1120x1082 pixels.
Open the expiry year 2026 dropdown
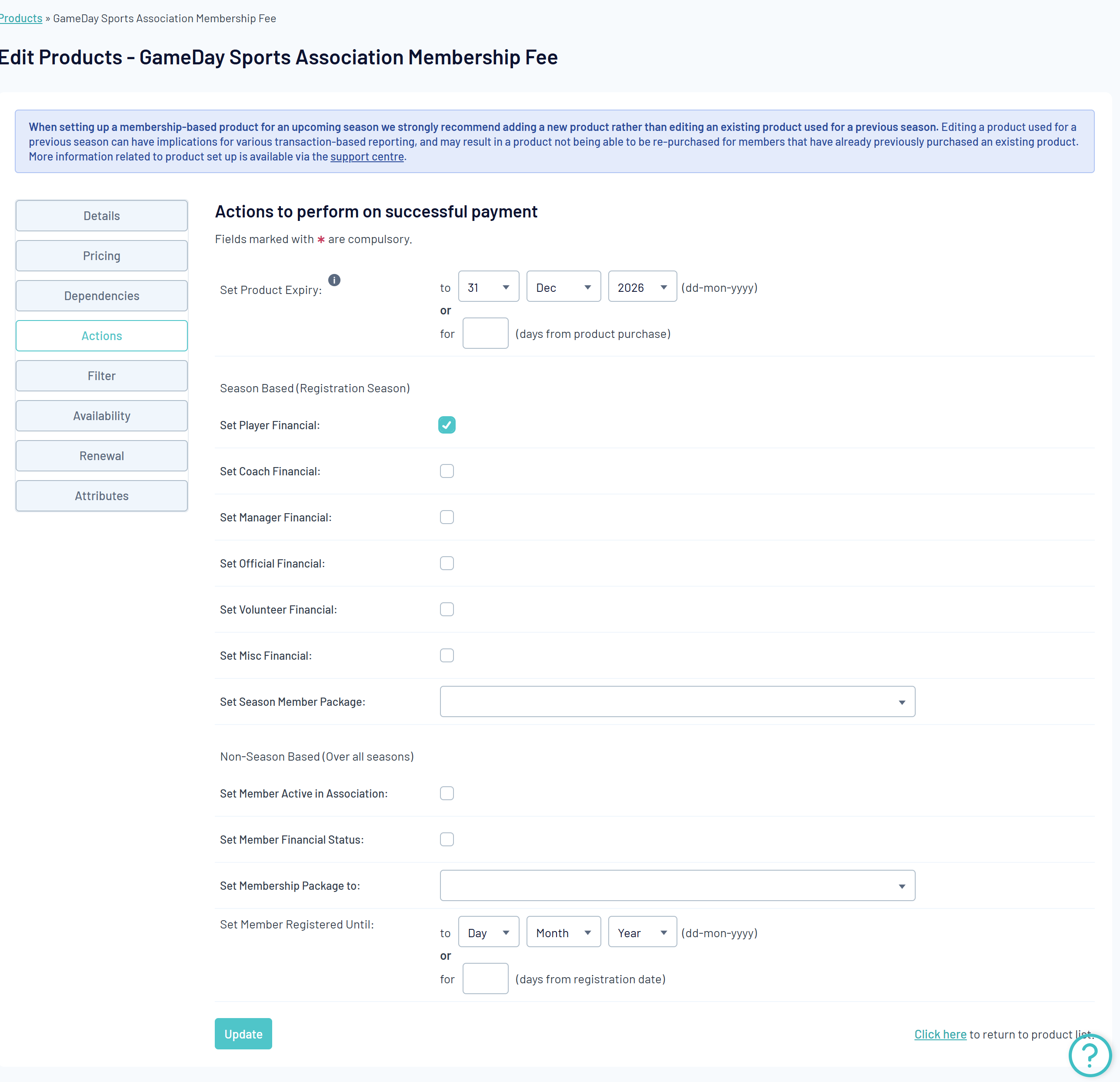click(642, 287)
